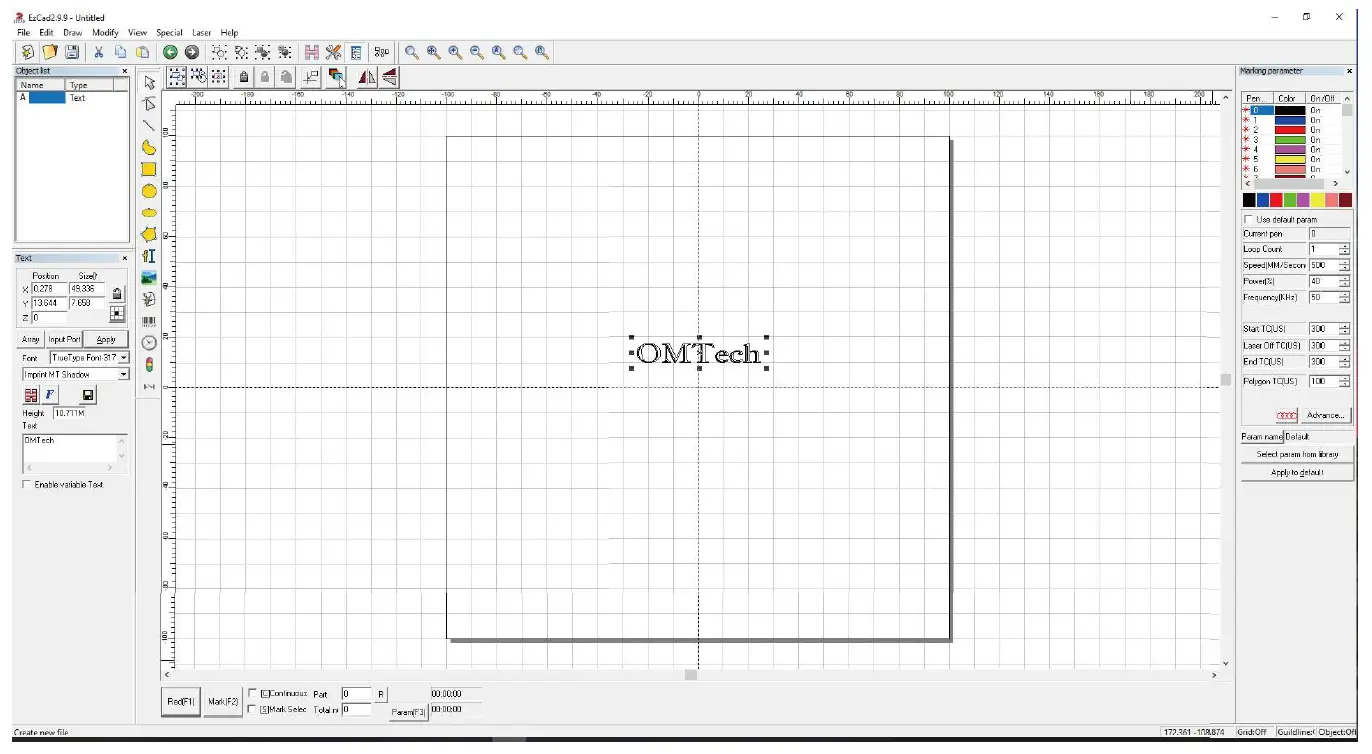
Task: Adjust the Speed spinner arrows
Action: [x=1344, y=265]
